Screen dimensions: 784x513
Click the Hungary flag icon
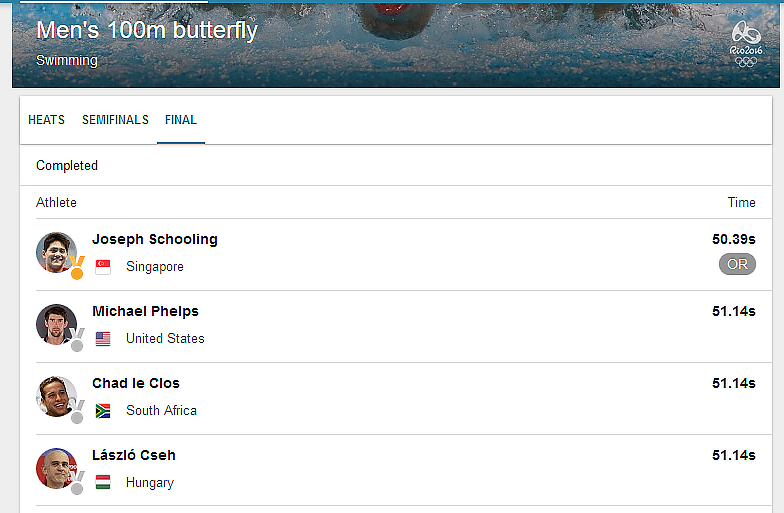103,482
